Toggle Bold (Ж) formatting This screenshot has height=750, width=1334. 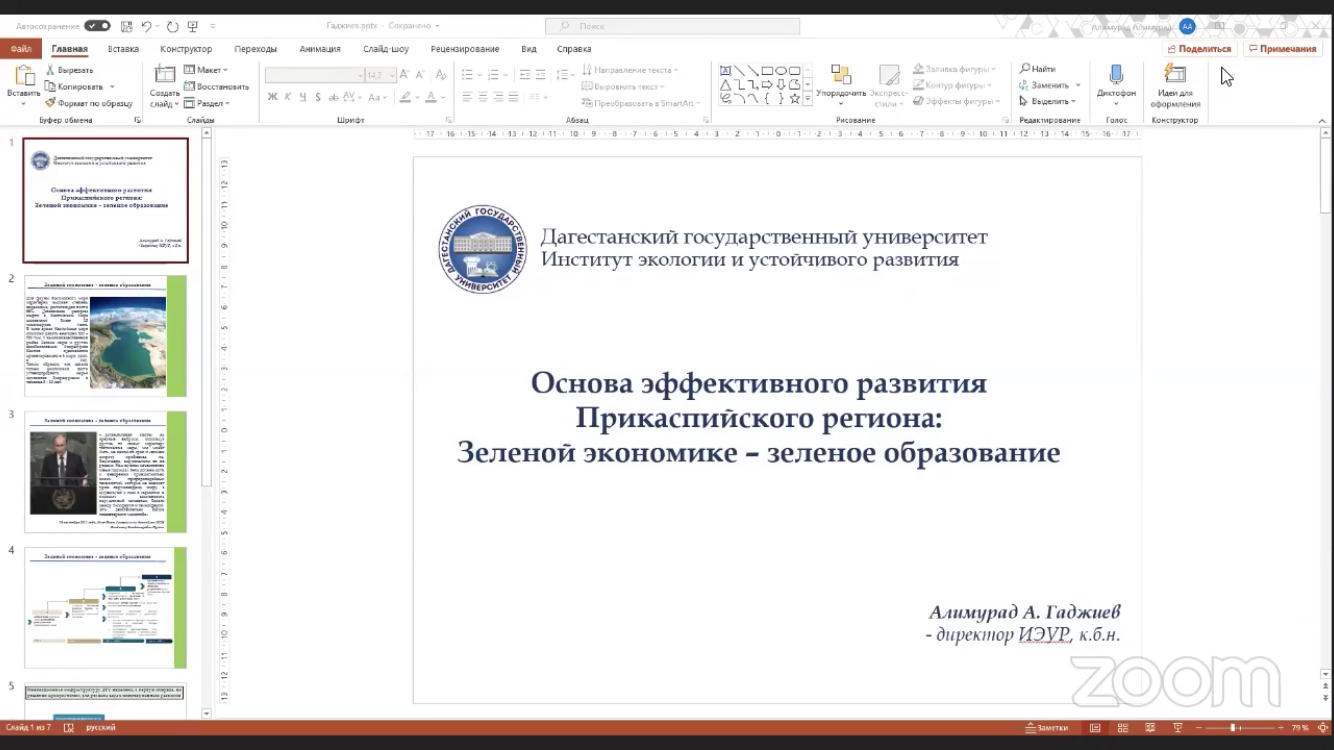click(272, 97)
